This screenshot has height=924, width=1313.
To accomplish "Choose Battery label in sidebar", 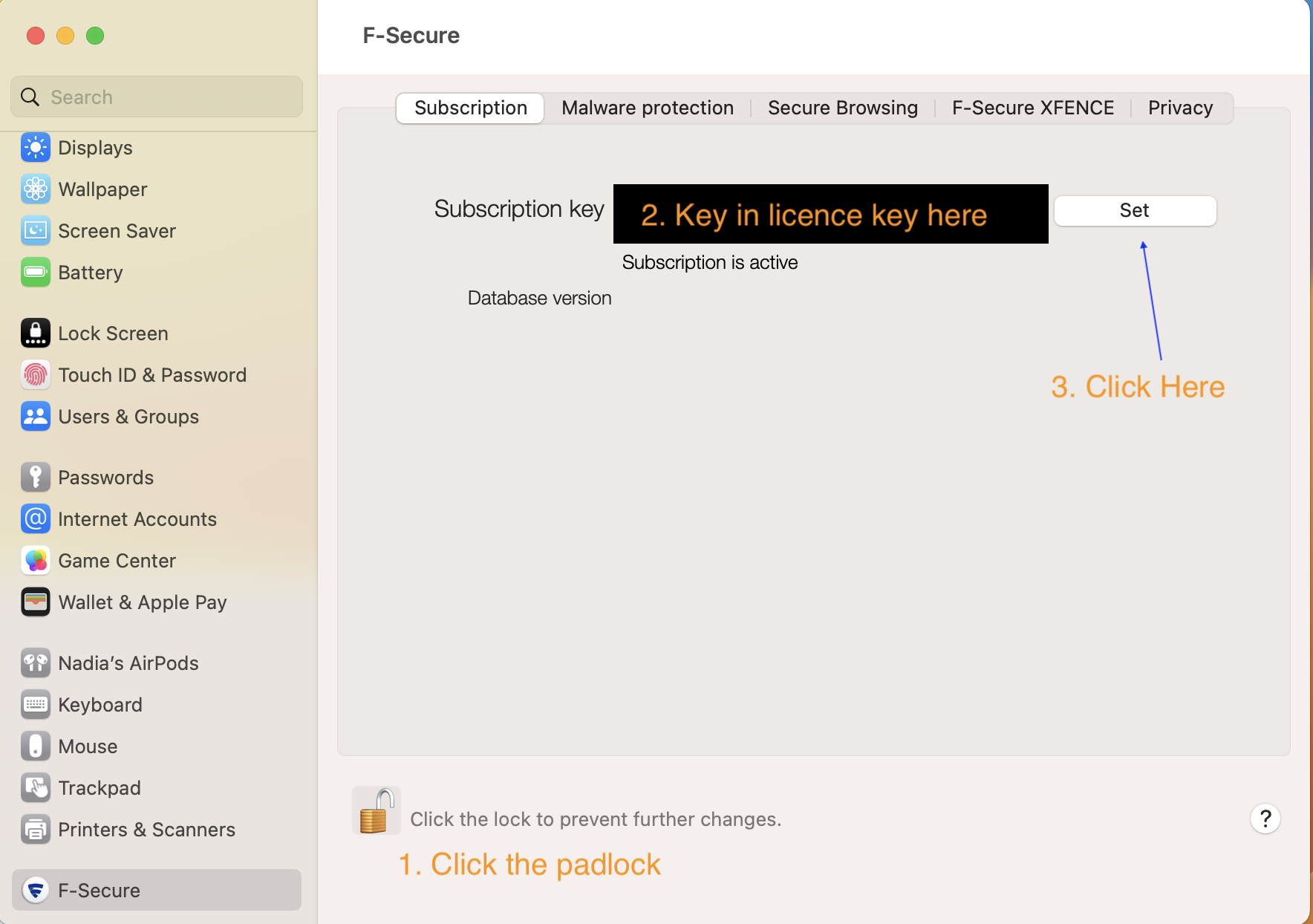I will [91, 273].
